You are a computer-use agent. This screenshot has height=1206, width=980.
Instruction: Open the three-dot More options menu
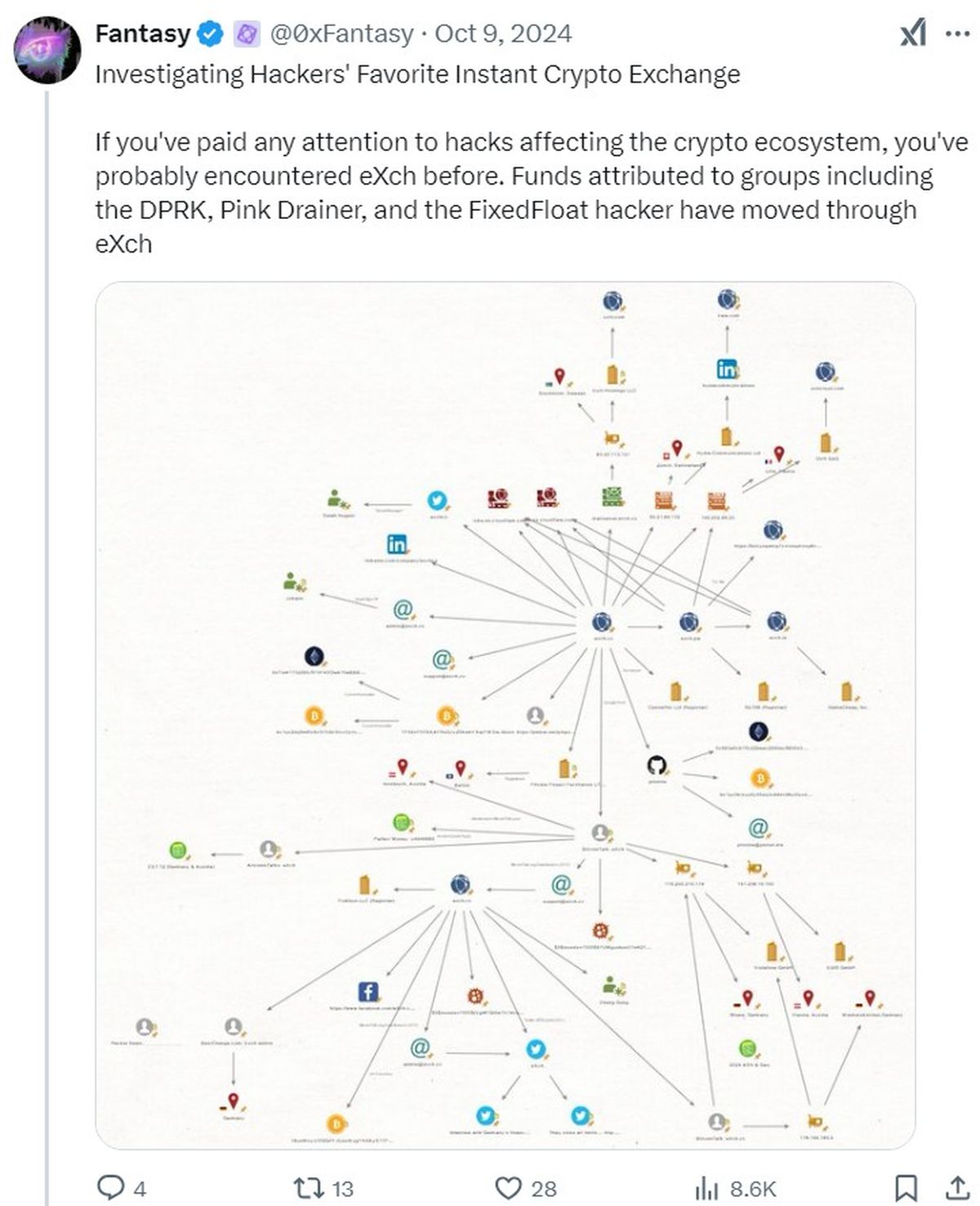(x=956, y=33)
